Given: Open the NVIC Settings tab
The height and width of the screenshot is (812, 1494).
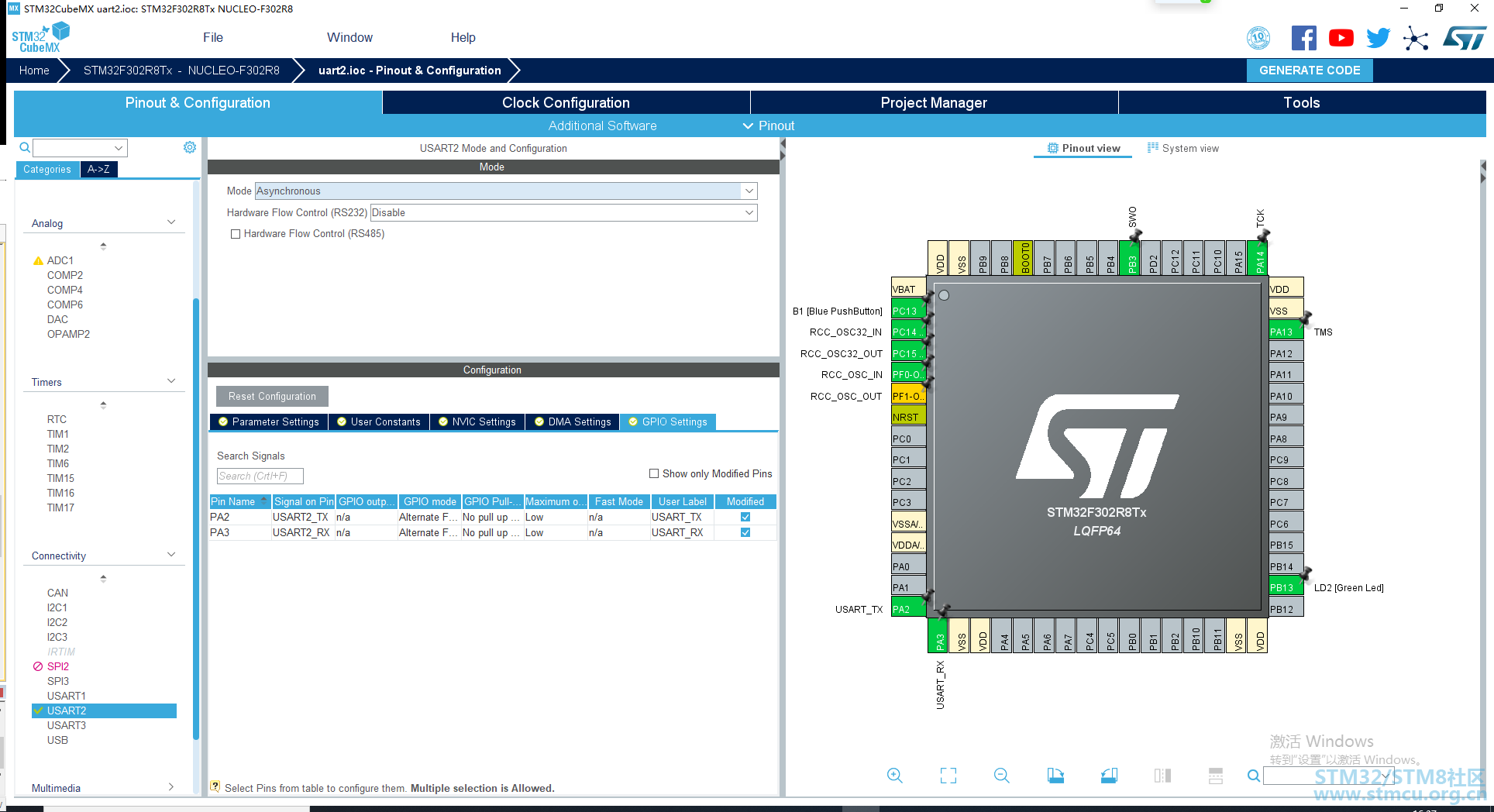Looking at the screenshot, I should pyautogui.click(x=477, y=421).
